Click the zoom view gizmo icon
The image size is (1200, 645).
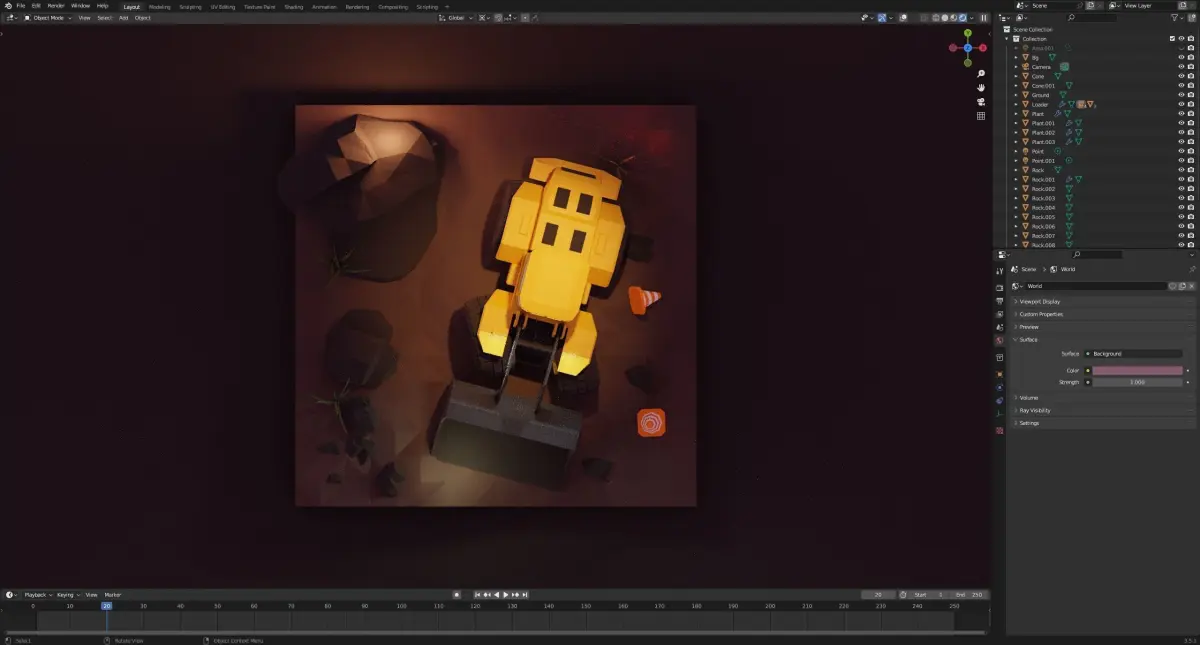point(981,74)
